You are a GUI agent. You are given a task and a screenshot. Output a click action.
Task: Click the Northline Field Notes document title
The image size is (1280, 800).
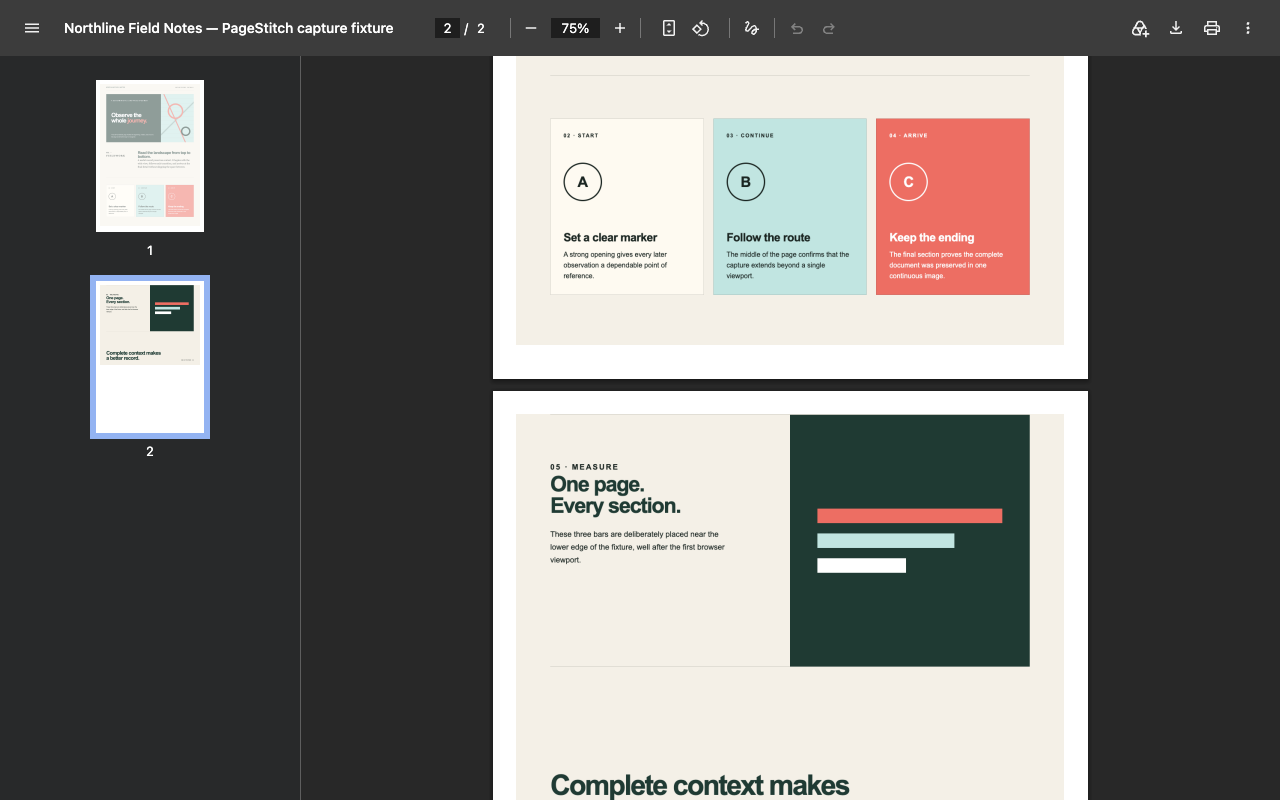click(228, 28)
